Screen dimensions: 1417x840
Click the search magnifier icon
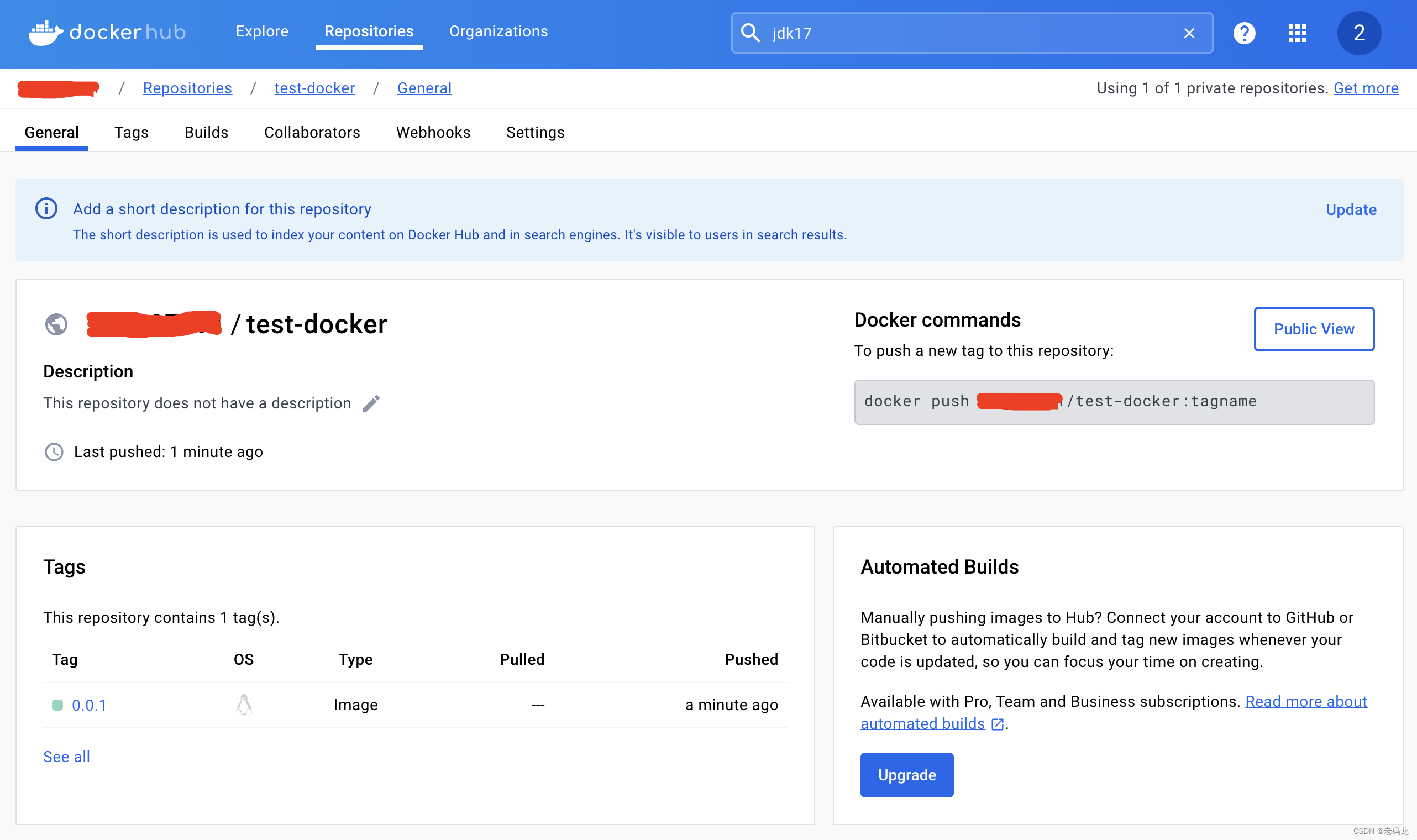click(x=751, y=33)
